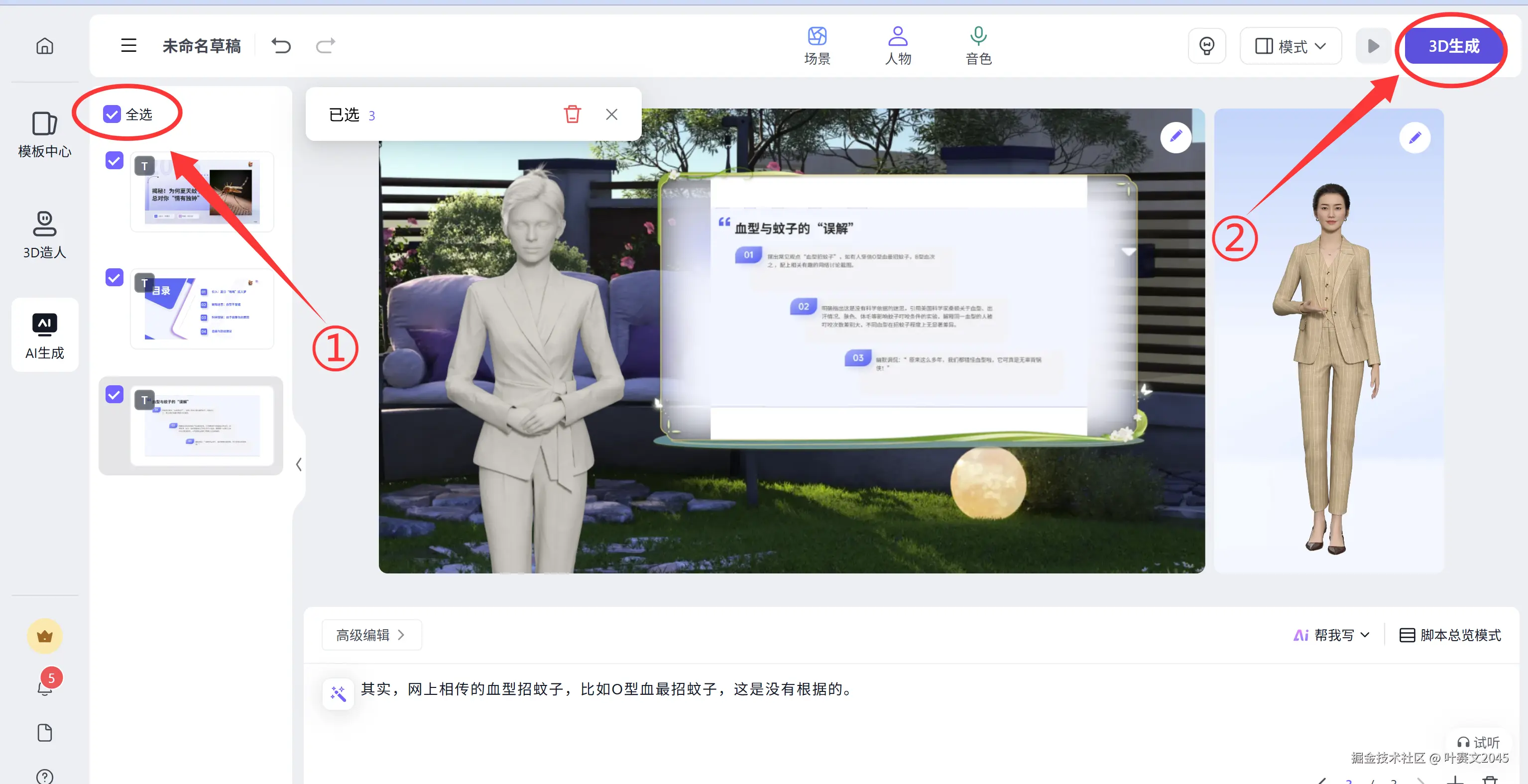The image size is (1528, 784).
Task: Uncheck the 全选 select-all checkbox
Action: (x=112, y=114)
